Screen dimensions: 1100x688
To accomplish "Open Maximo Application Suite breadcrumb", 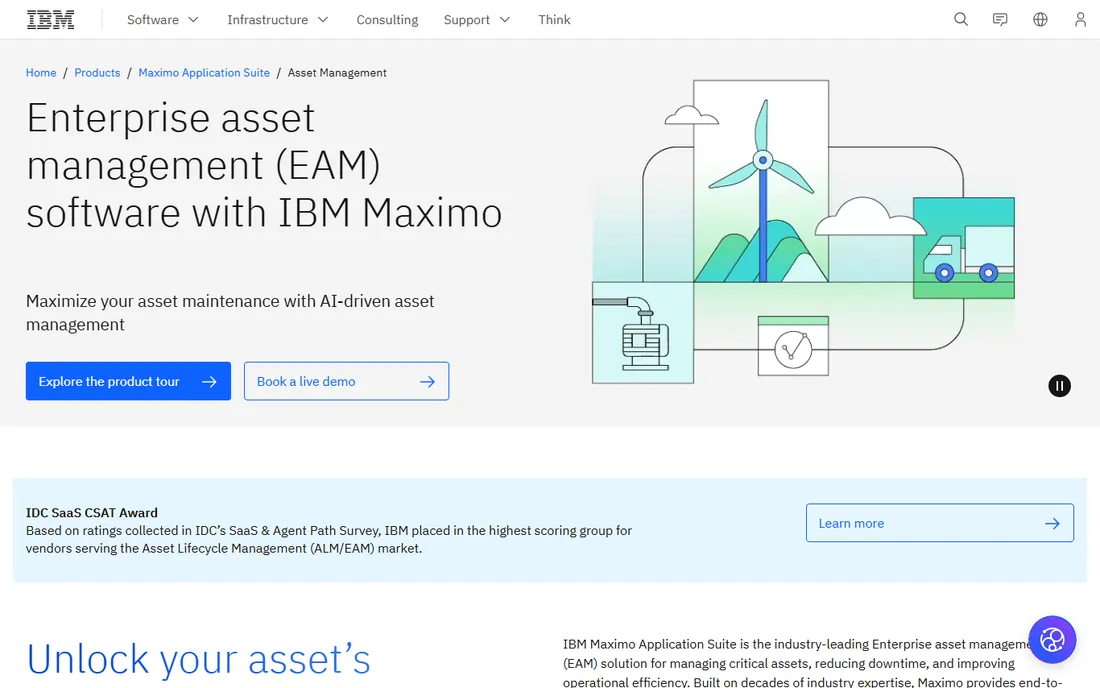I will (204, 73).
